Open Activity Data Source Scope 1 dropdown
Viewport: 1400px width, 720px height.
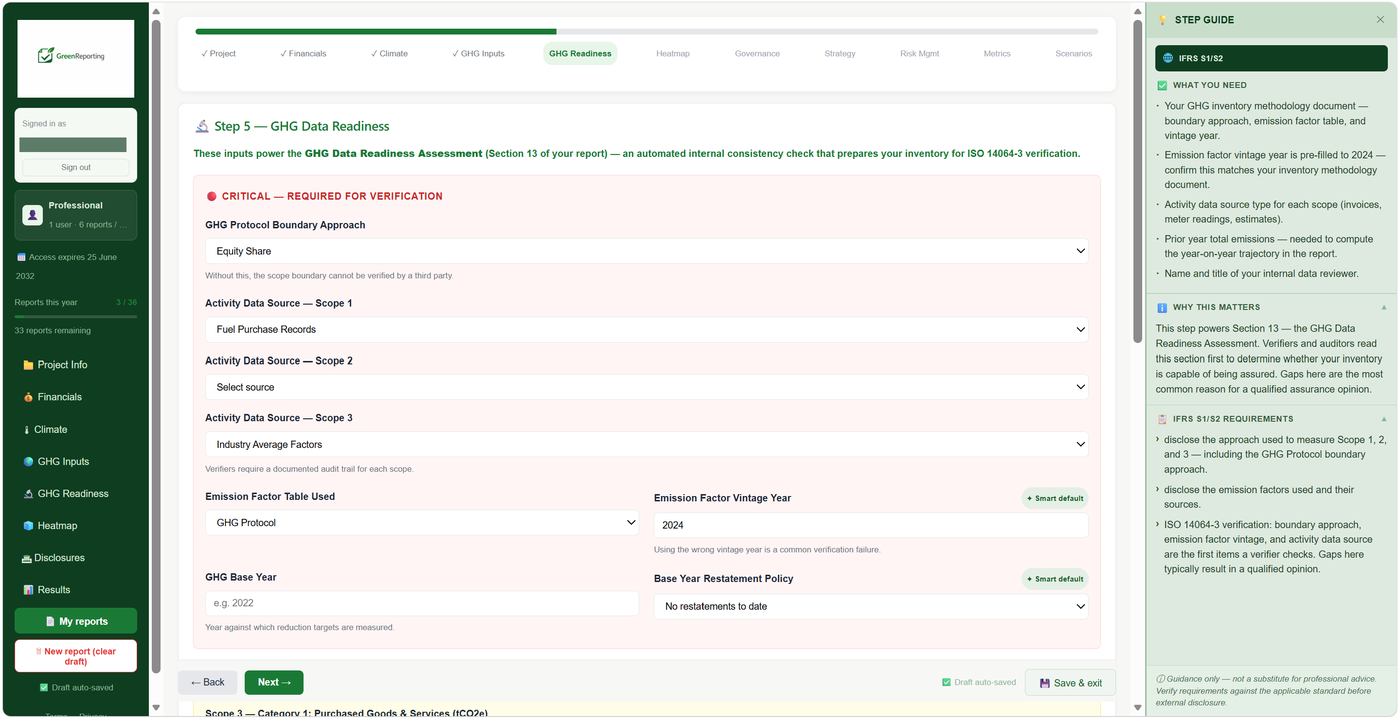click(646, 329)
